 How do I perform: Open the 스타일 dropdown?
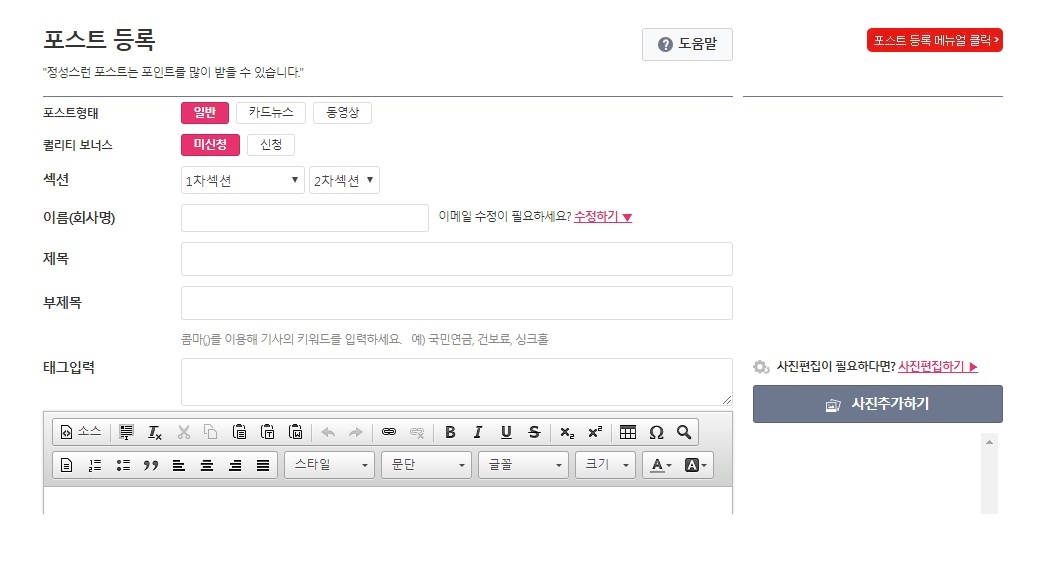[x=329, y=465]
